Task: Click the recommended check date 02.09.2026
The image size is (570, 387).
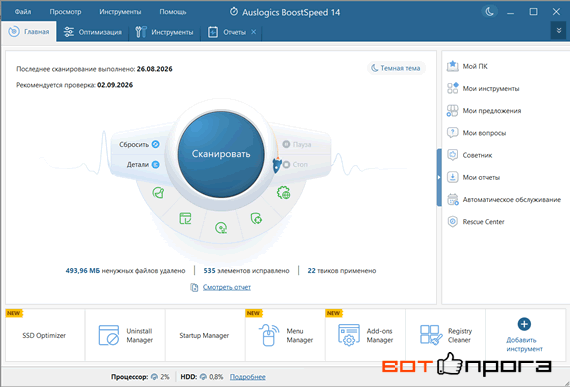Action: (x=115, y=85)
